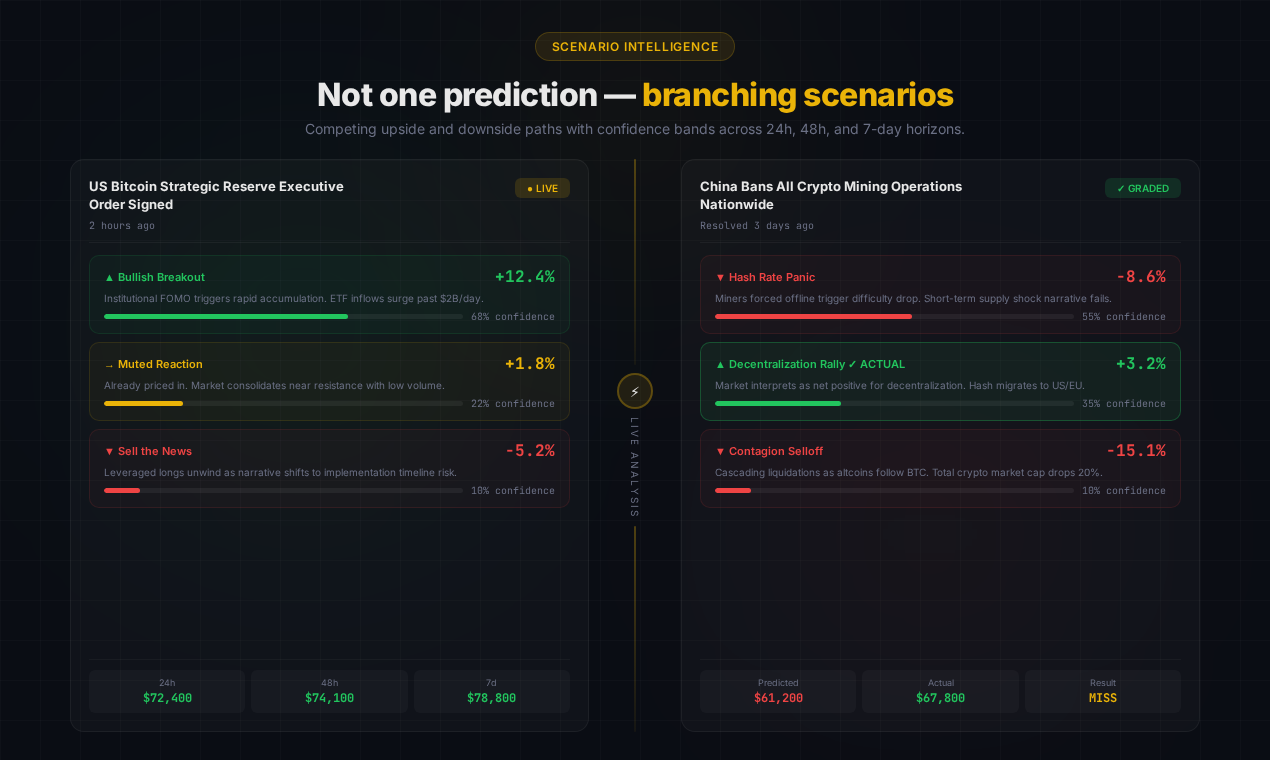Click the Predicted $61,200 price box
This screenshot has height=760, width=1270.
click(777, 691)
